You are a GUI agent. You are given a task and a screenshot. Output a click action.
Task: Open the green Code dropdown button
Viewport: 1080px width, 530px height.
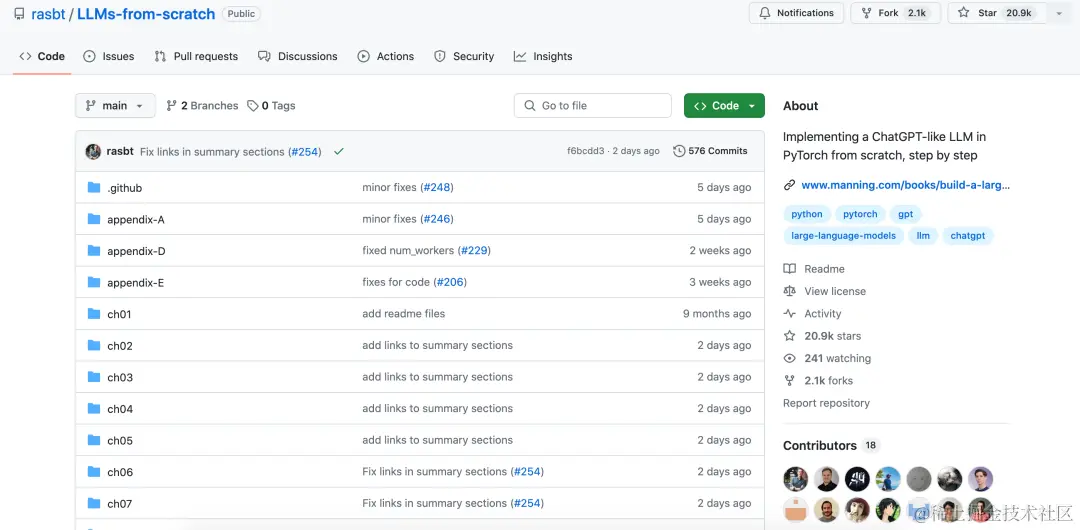pyautogui.click(x=724, y=105)
